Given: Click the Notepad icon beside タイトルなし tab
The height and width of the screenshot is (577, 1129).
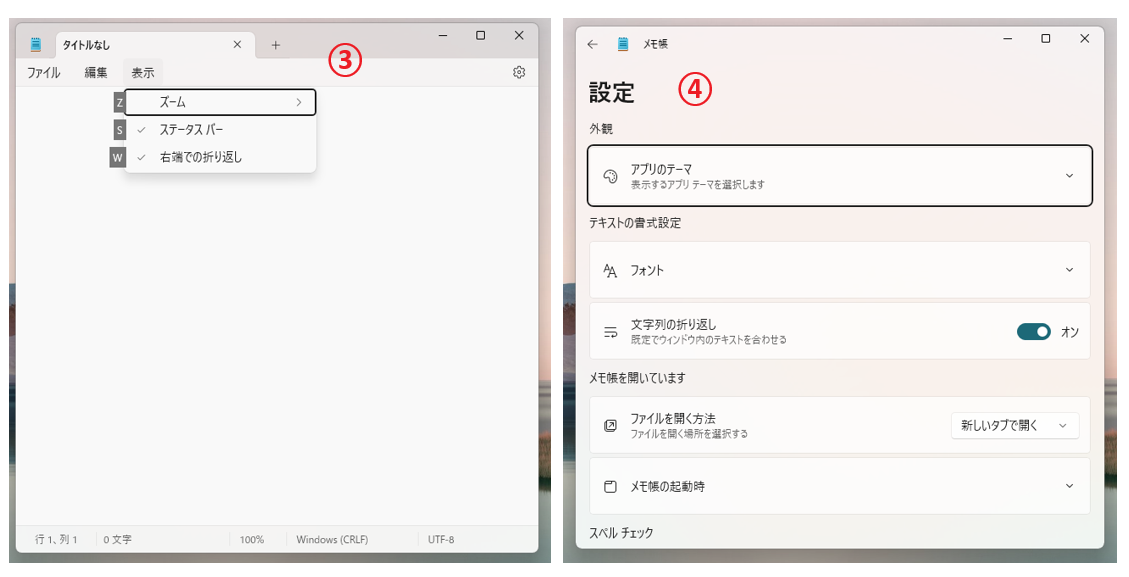Looking at the screenshot, I should tap(37, 45).
